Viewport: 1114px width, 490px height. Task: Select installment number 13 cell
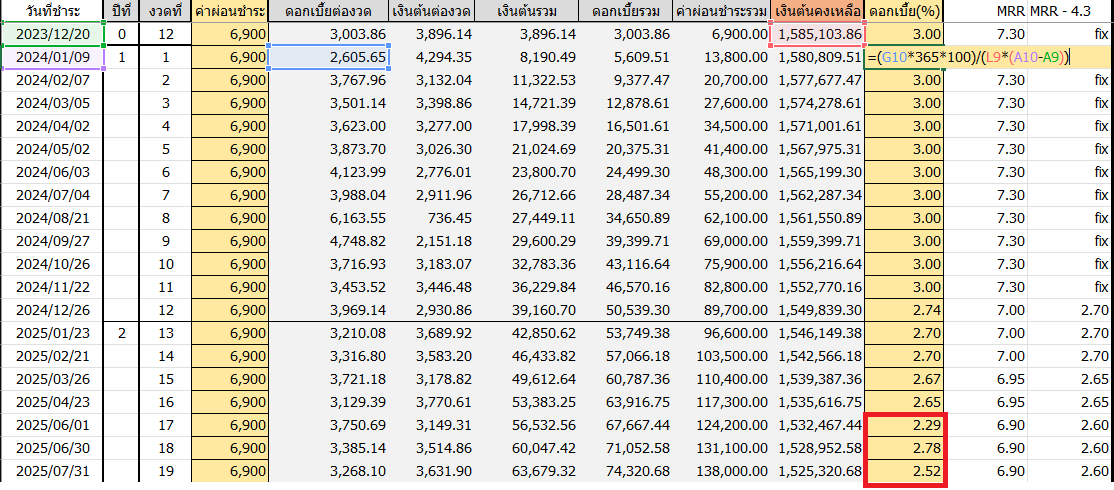pyautogui.click(x=165, y=333)
